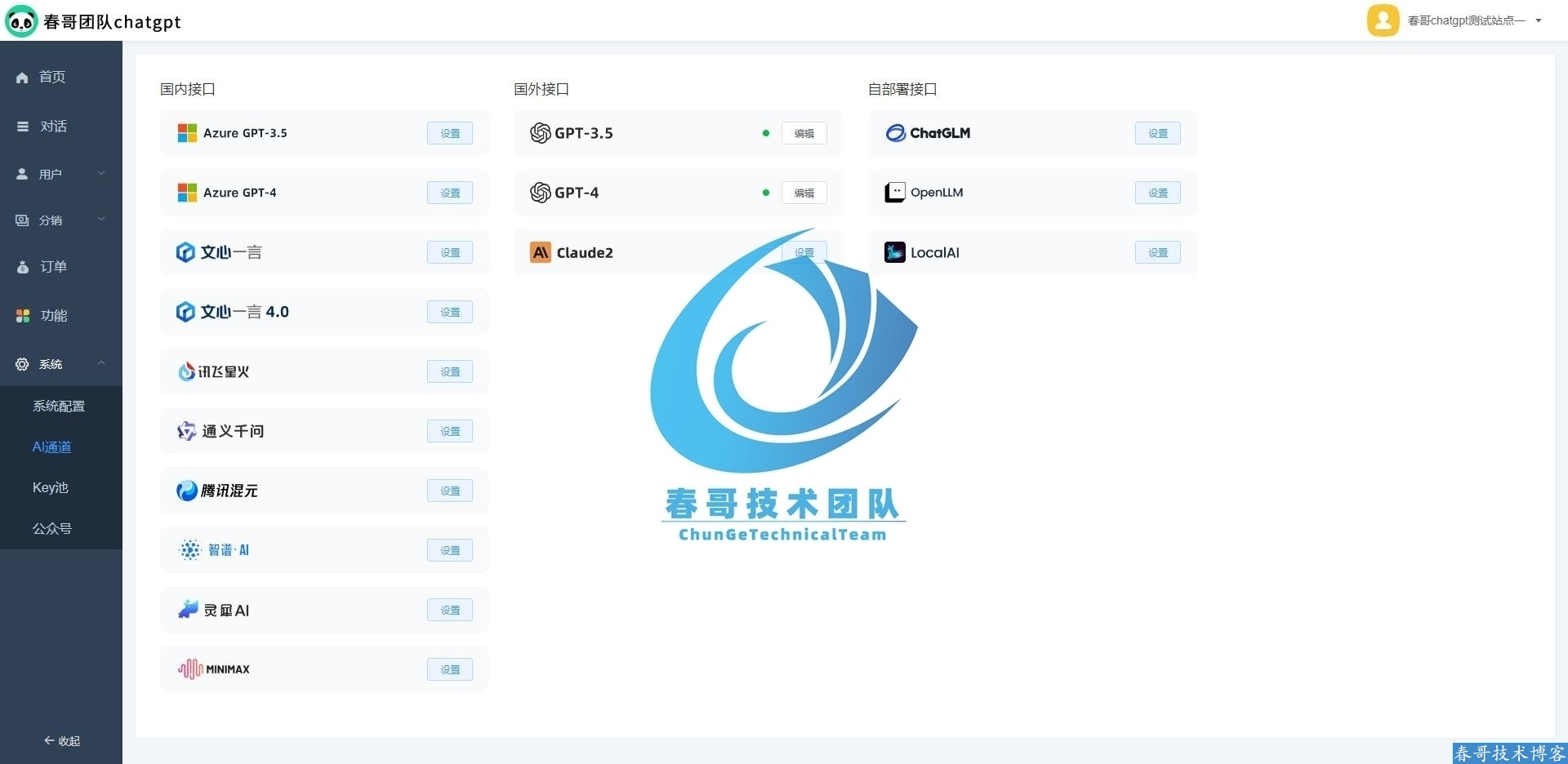Click 设置 for 腾讯混元
1568x764 pixels.
[x=450, y=491]
